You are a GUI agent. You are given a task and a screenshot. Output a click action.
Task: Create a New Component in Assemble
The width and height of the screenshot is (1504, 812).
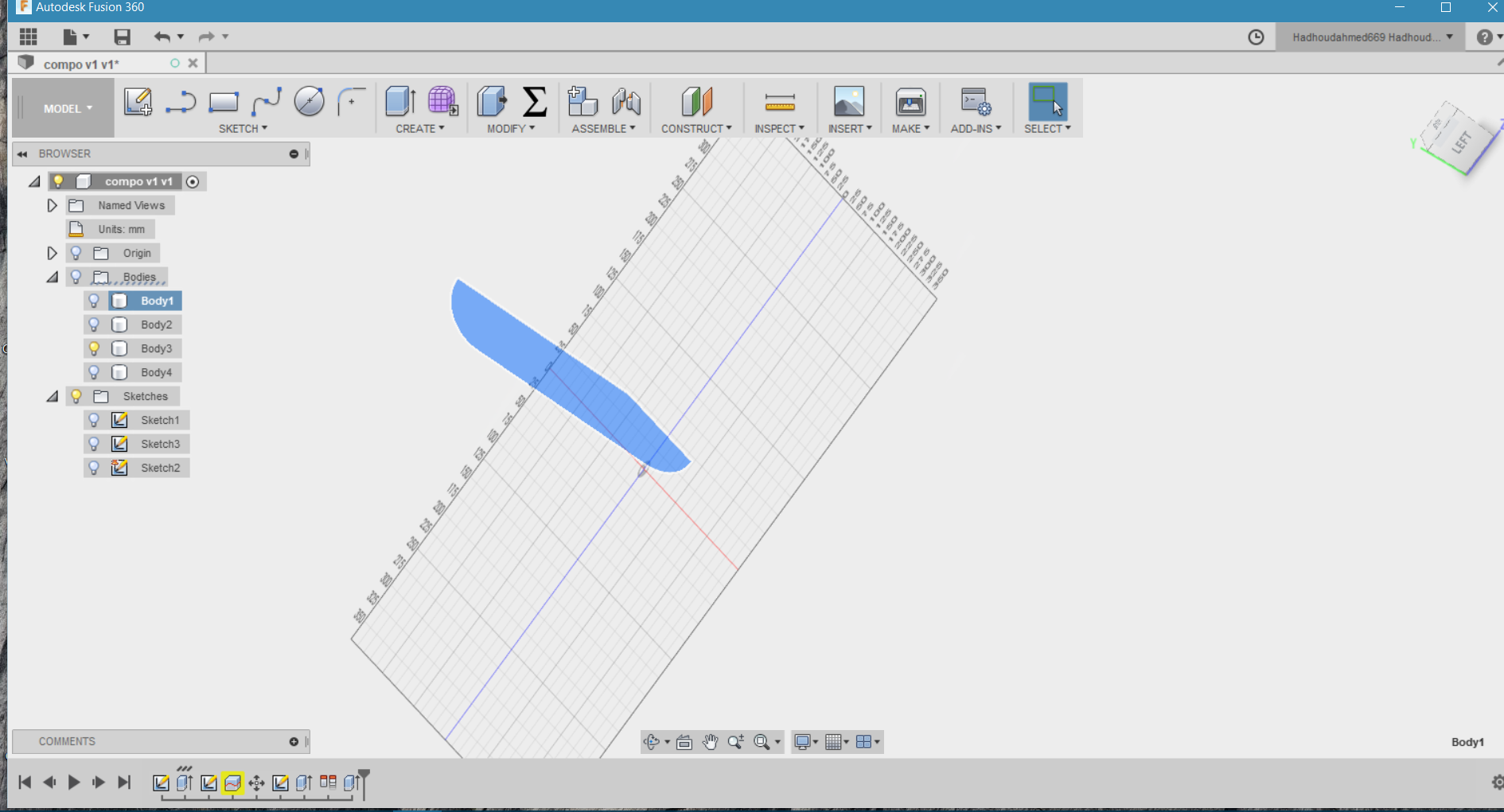pyautogui.click(x=583, y=102)
